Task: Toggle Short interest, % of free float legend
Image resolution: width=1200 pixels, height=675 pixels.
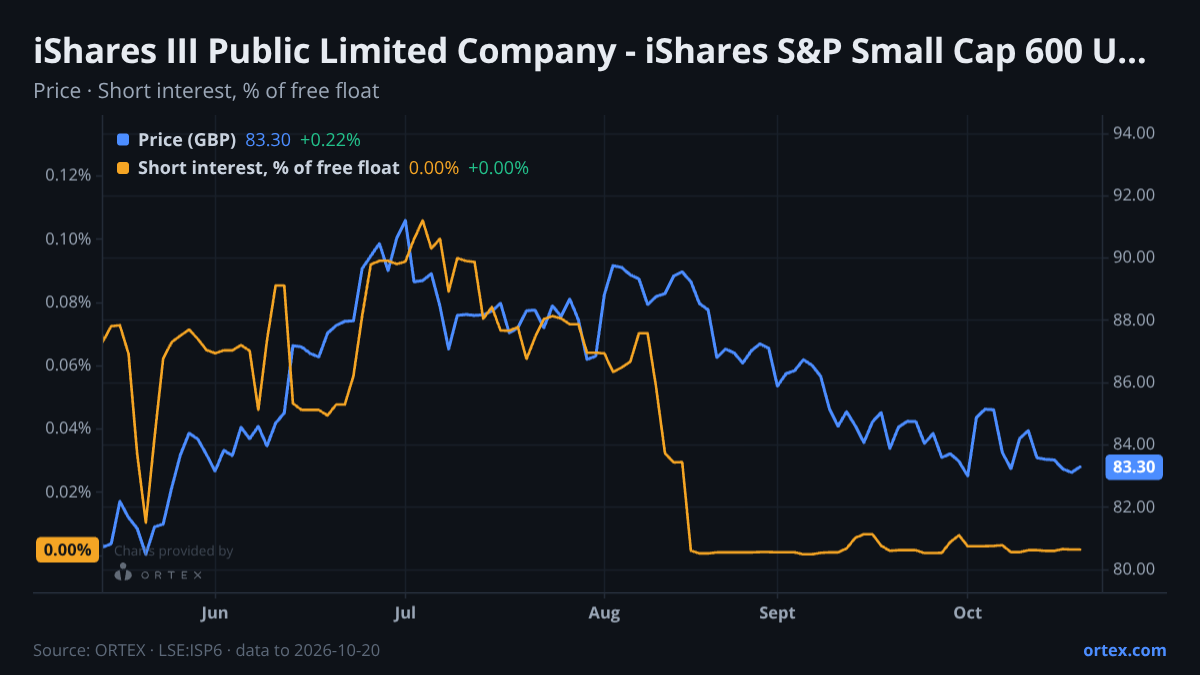Action: click(x=268, y=168)
